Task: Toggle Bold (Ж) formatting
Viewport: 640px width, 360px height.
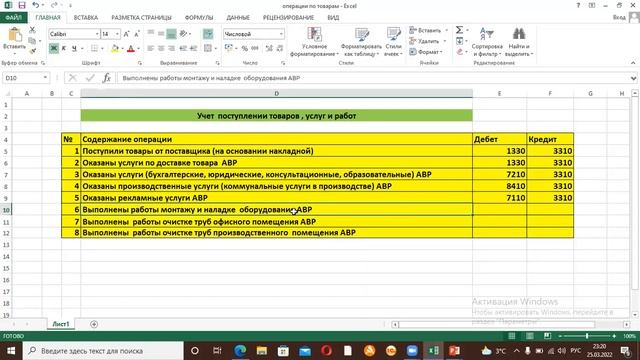Action: click(53, 49)
